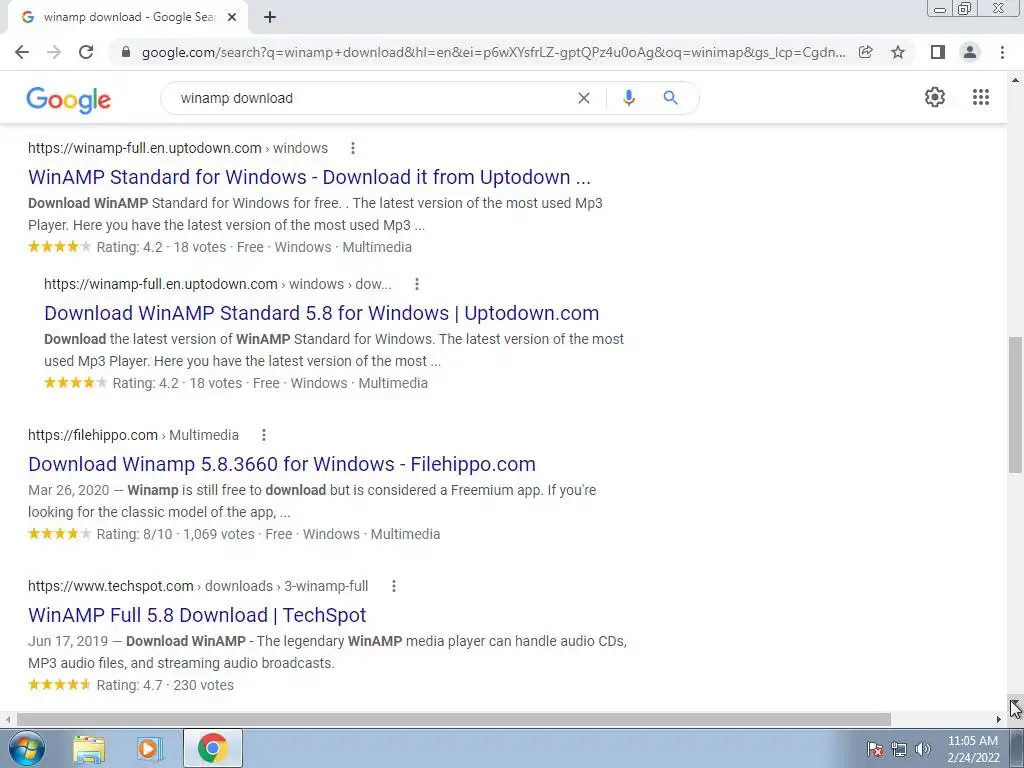1024x768 pixels.
Task: Click the horizontal scrollbar left arrow
Action: coord(8,719)
